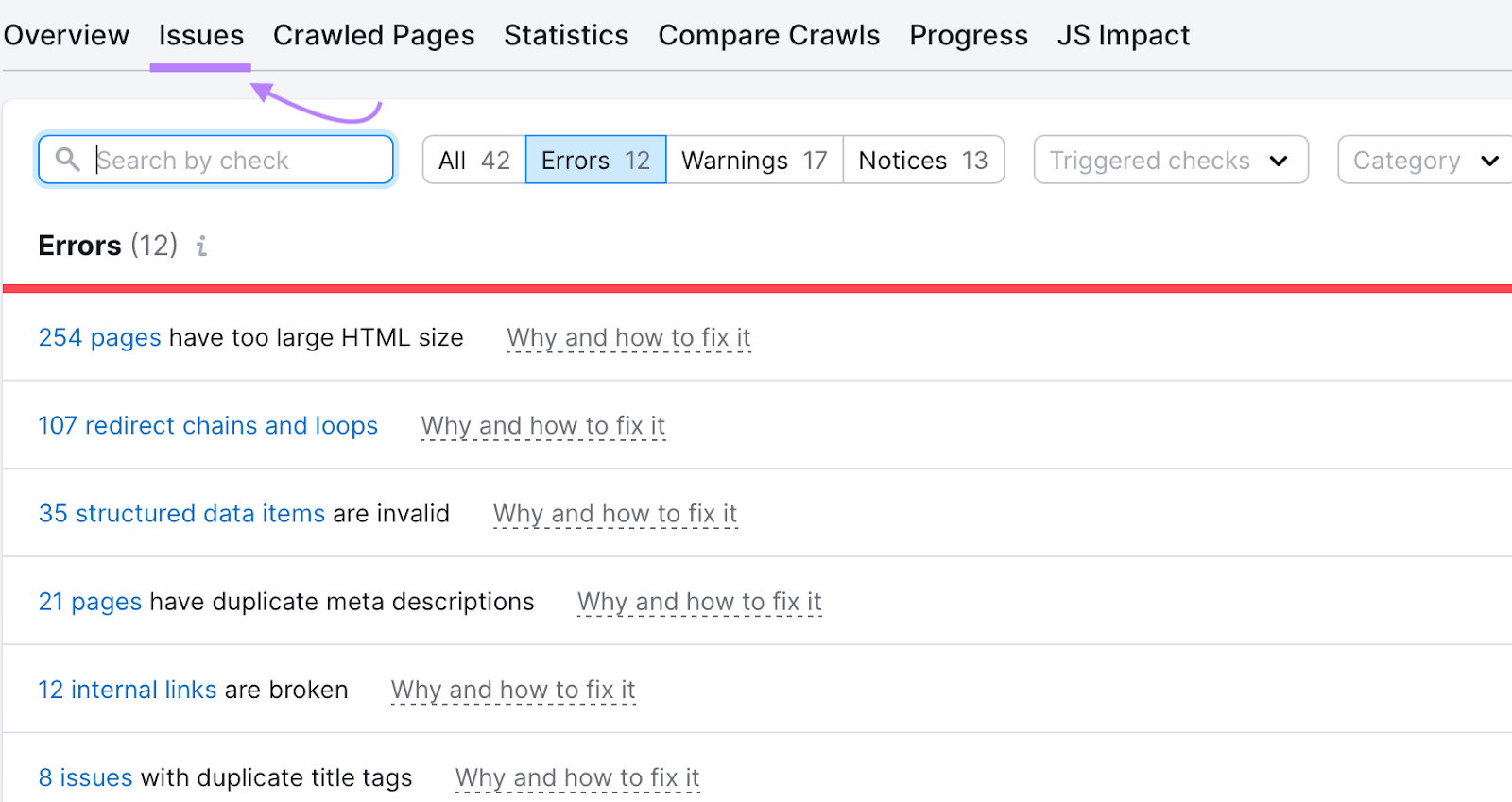Select the Issues tab
1512x802 pixels.
[x=200, y=35]
